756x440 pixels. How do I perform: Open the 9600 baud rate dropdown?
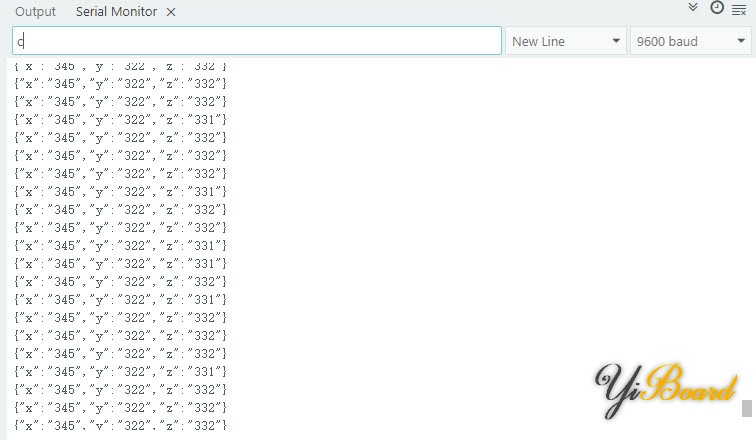(x=690, y=41)
